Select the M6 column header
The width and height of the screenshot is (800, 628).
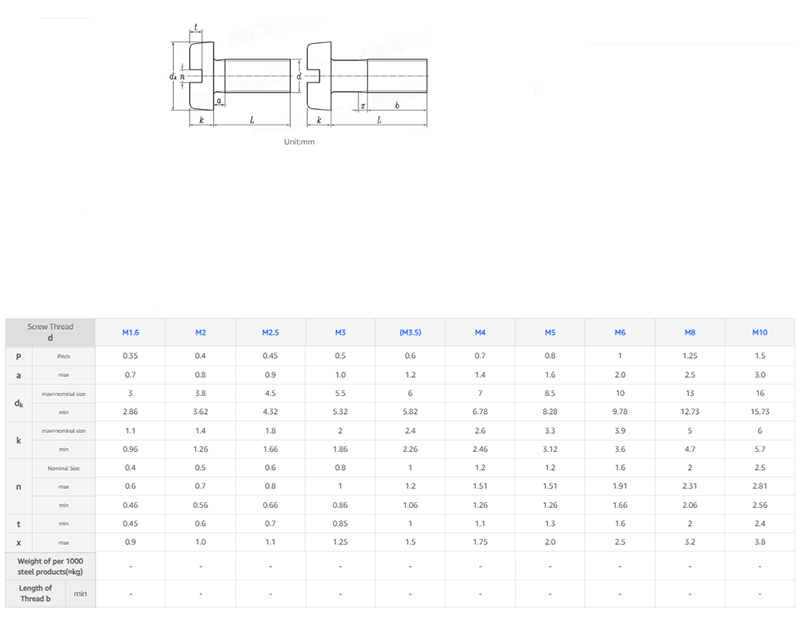click(x=620, y=332)
